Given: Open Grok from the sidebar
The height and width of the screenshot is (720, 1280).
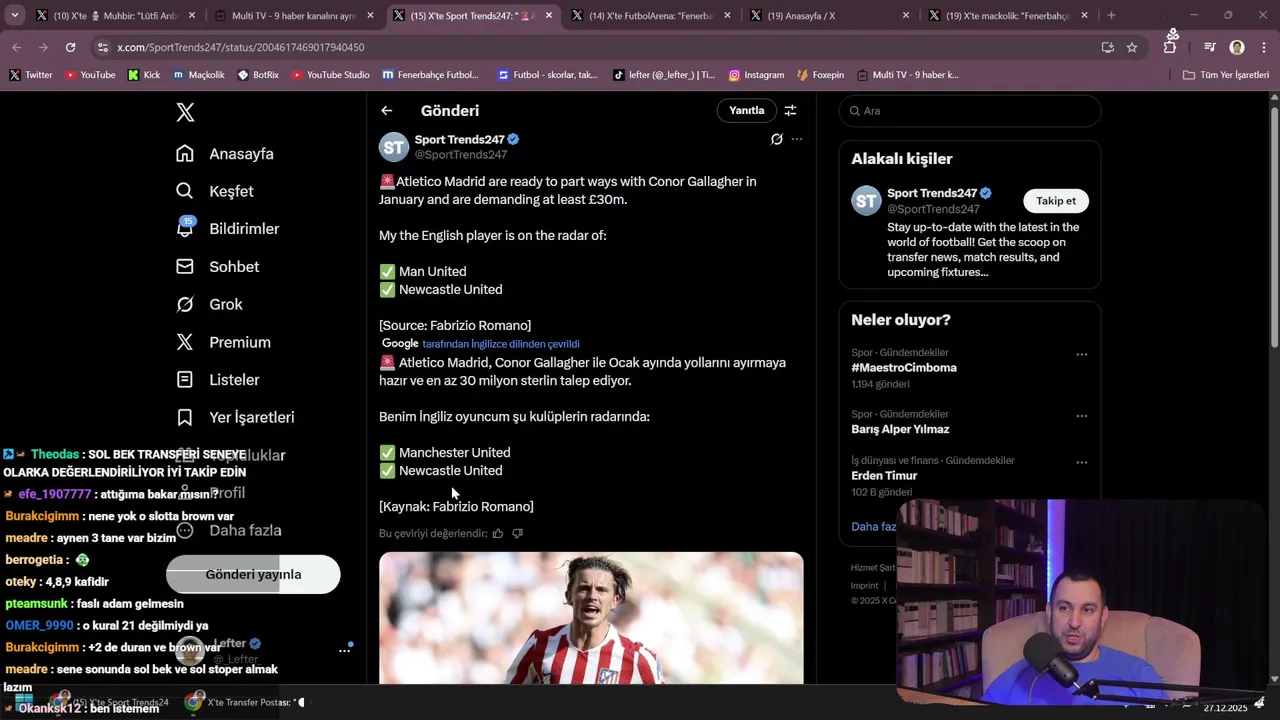Looking at the screenshot, I should coord(210,304).
